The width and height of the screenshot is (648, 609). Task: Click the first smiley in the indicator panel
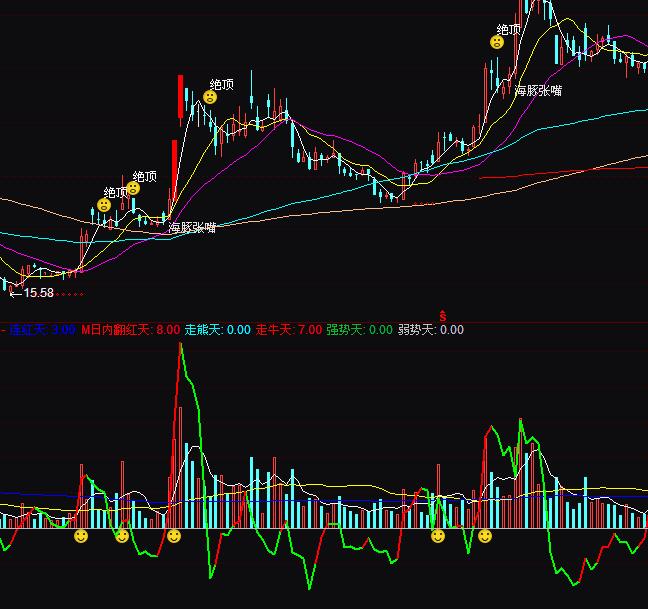point(81,537)
